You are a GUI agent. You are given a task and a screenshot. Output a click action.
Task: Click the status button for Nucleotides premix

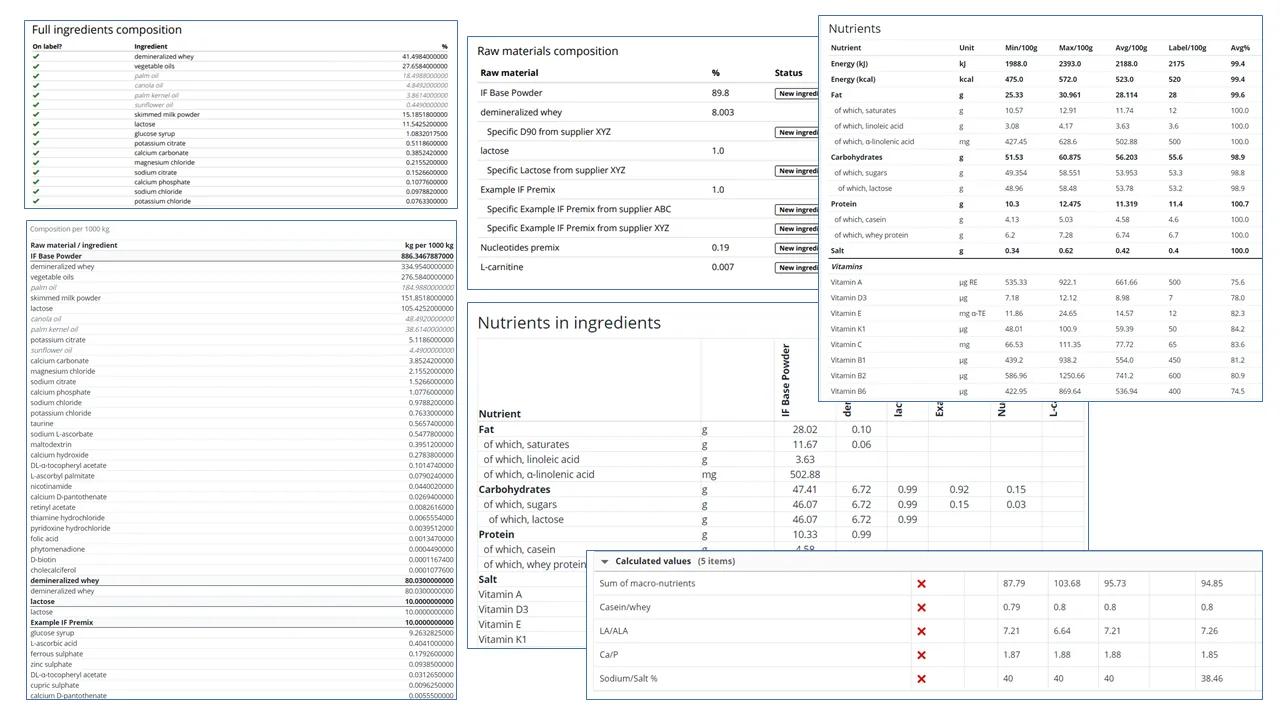pyautogui.click(x=797, y=248)
